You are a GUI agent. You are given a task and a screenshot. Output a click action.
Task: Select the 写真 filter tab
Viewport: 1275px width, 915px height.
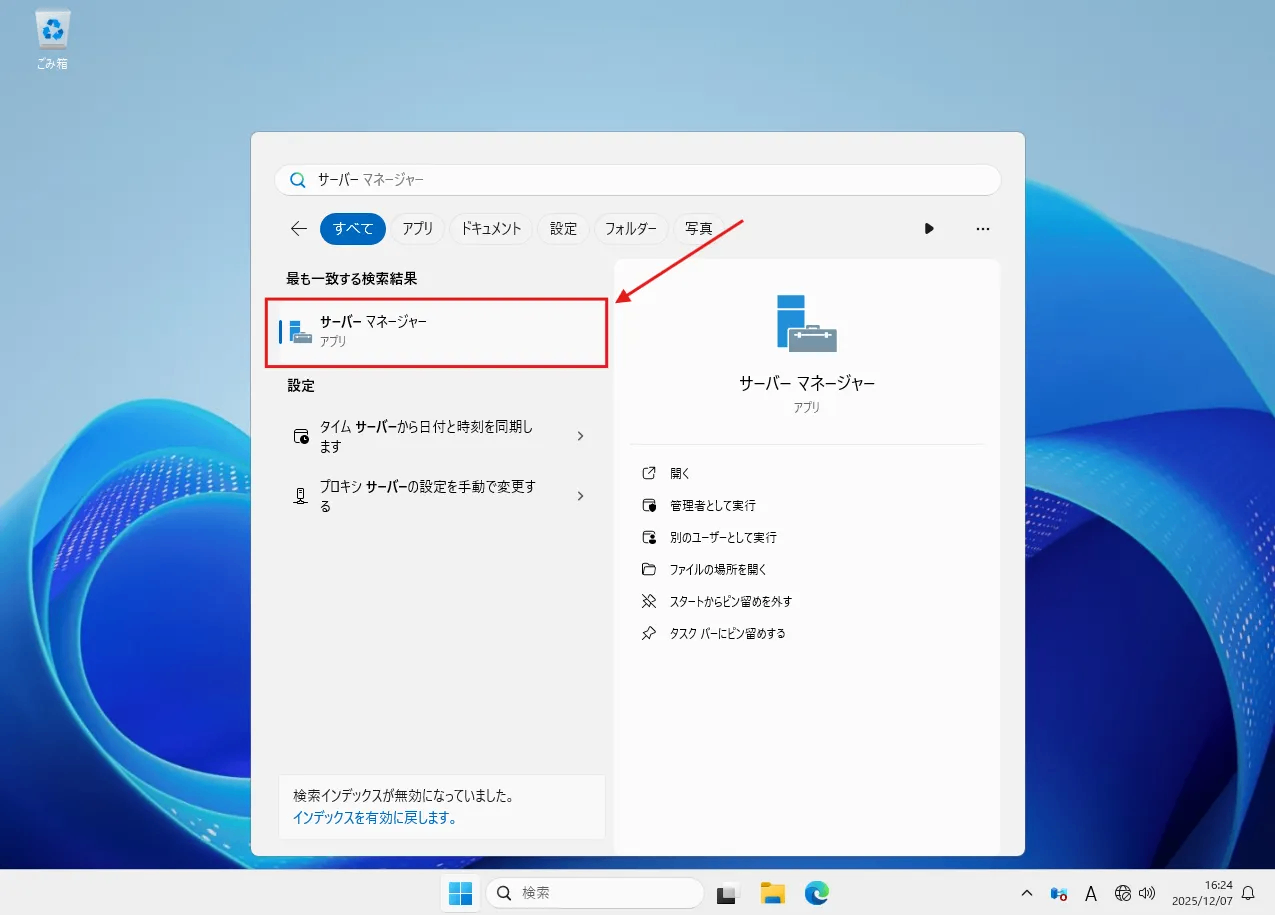point(699,229)
